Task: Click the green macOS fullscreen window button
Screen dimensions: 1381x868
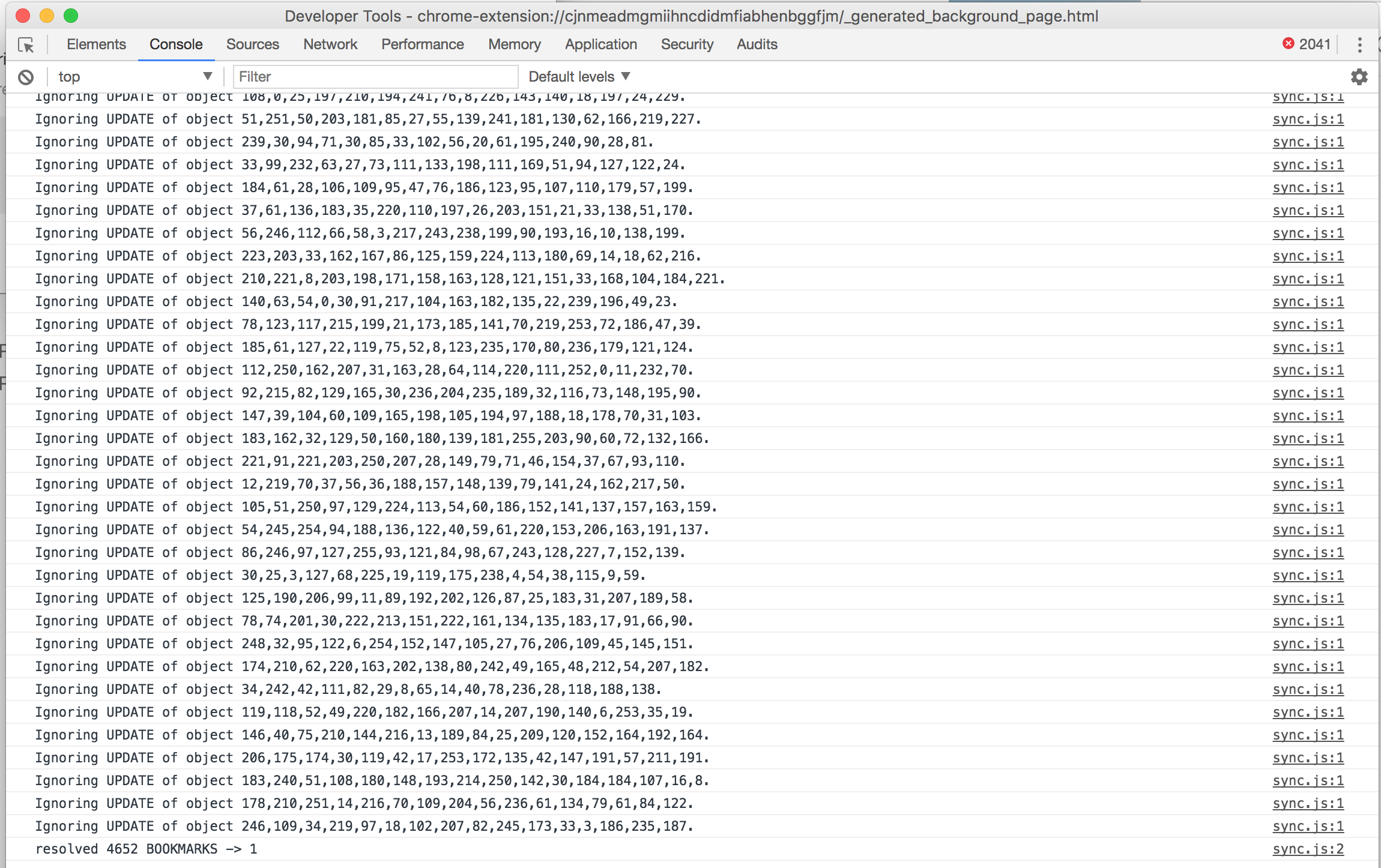Action: pos(71,16)
